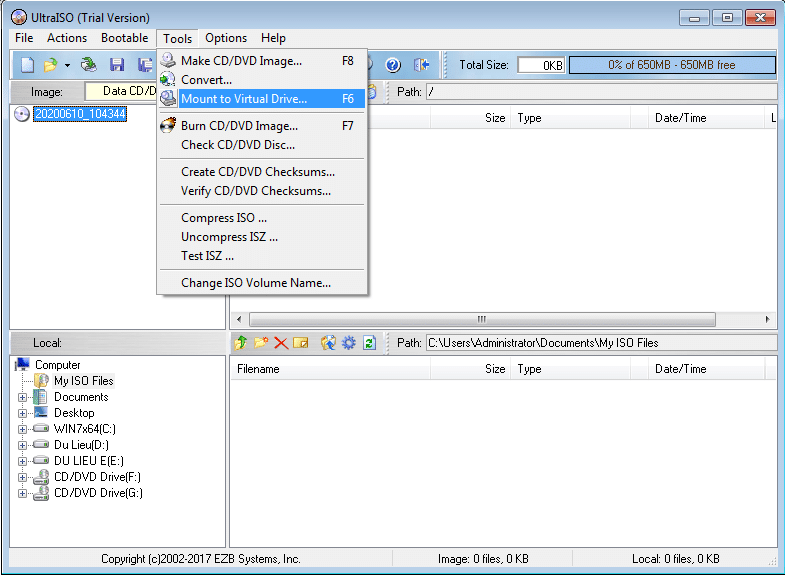Click the Open file toolbar icon

(x=51, y=65)
